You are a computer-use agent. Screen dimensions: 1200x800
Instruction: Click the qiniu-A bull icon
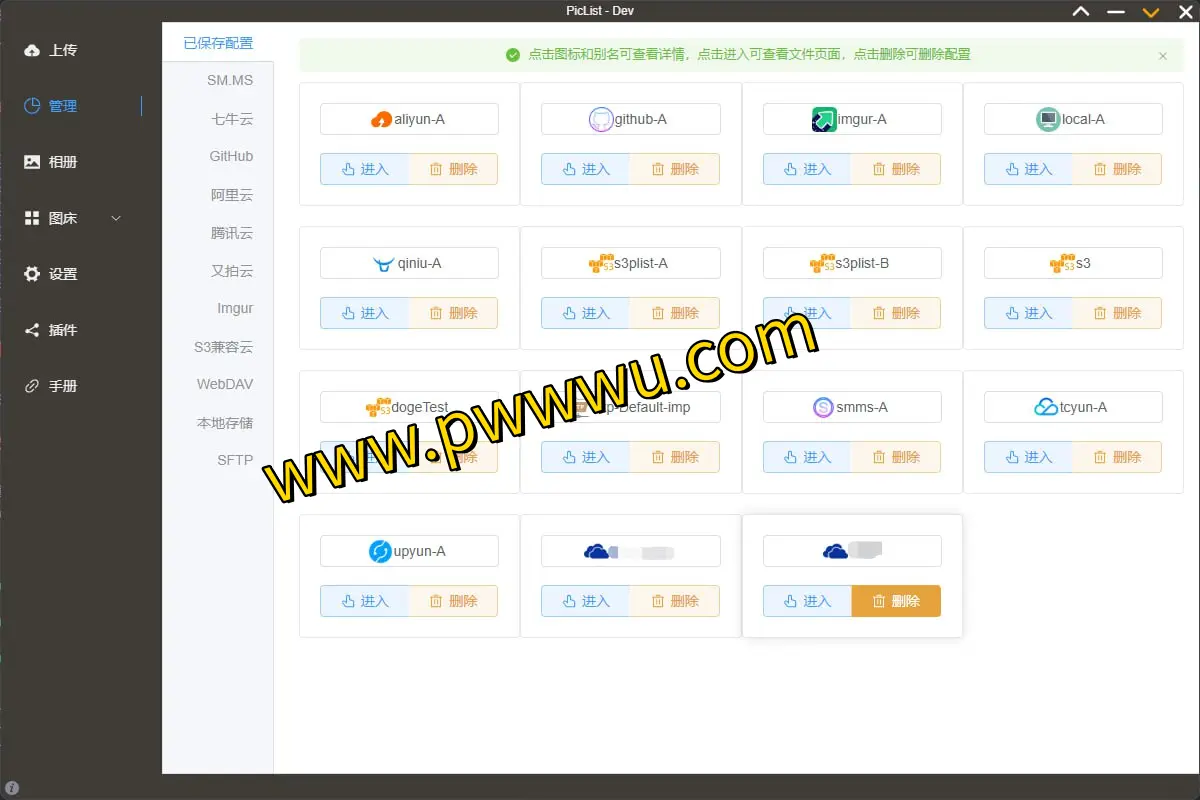[383, 264]
